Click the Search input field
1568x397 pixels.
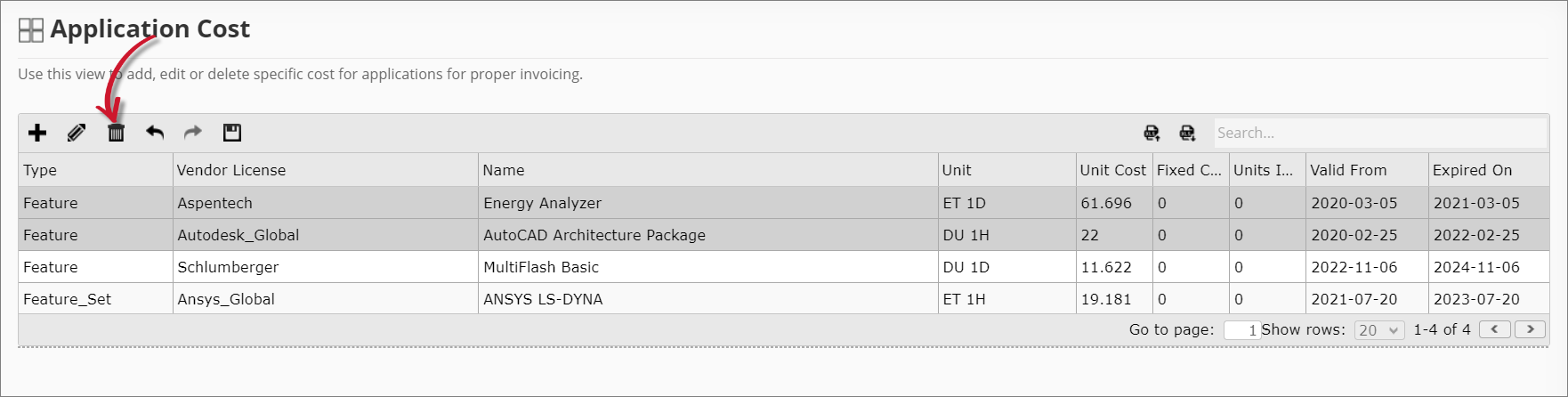coord(1379,133)
